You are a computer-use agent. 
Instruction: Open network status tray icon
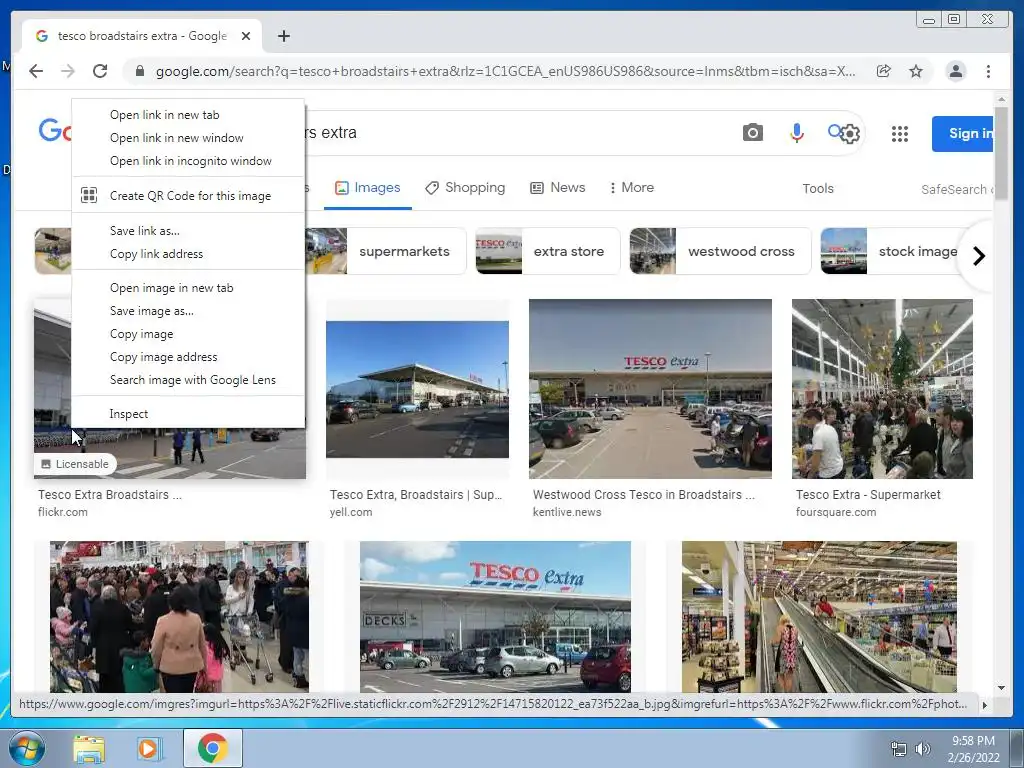(x=899, y=749)
